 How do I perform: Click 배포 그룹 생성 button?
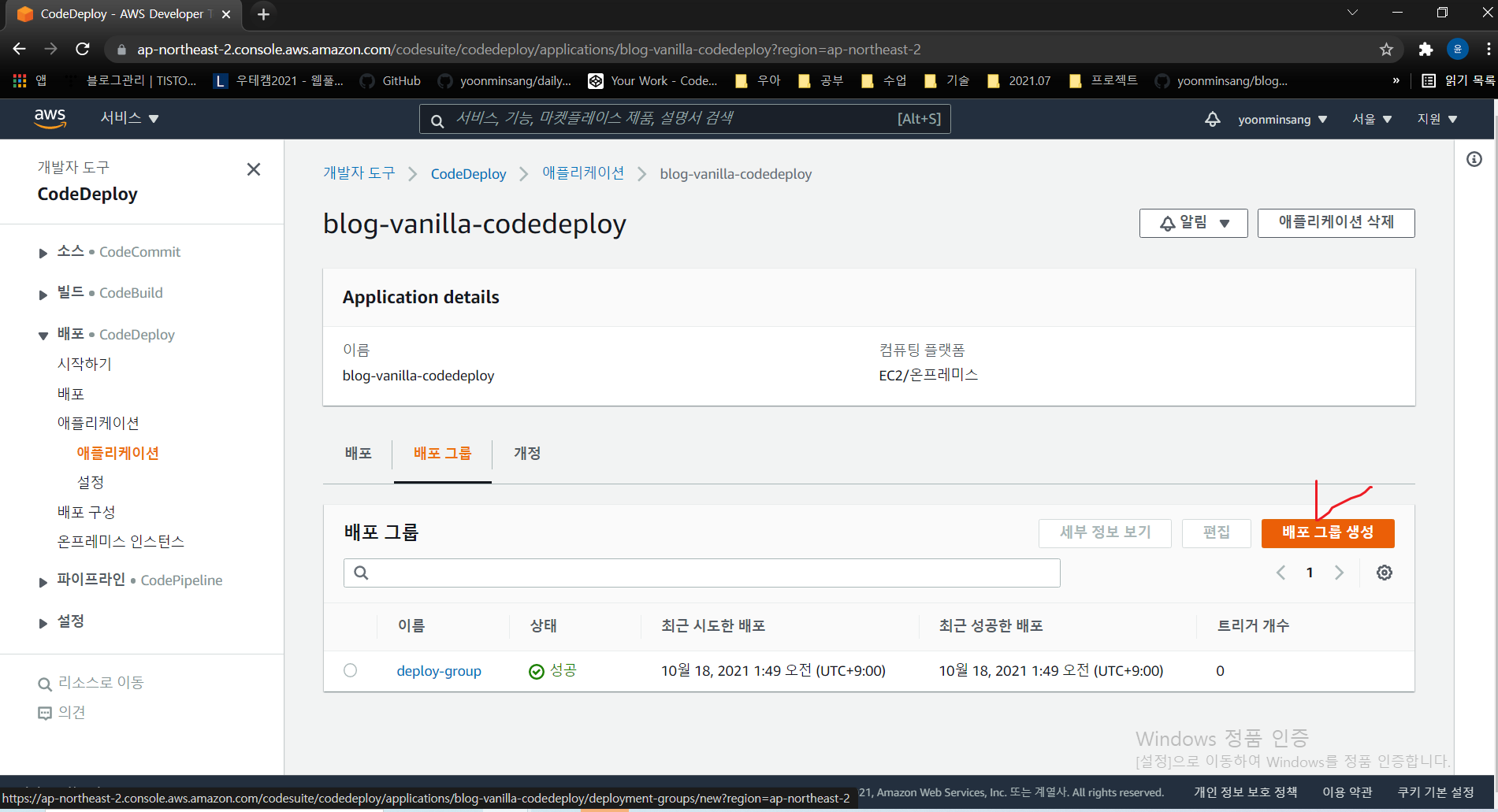[x=1328, y=532]
